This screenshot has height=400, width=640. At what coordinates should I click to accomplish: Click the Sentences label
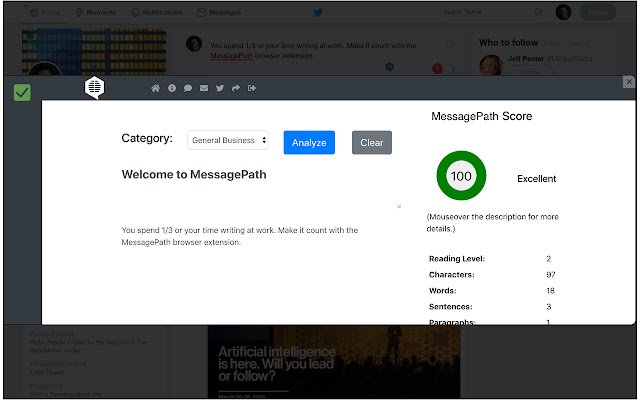coord(450,307)
